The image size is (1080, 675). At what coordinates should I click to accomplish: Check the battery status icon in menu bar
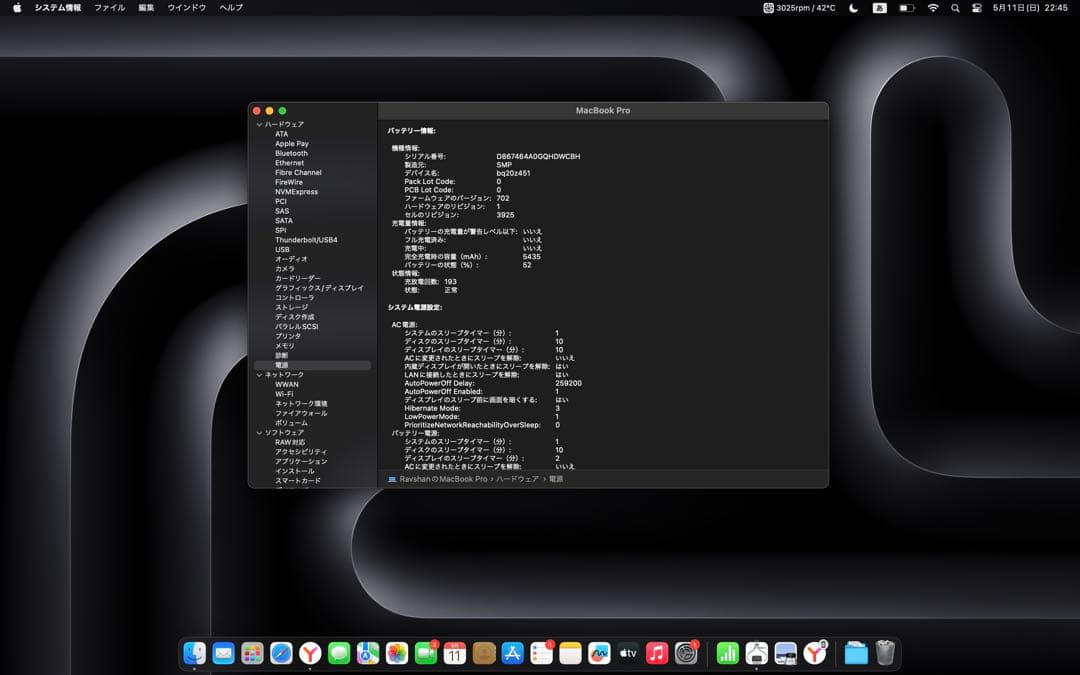click(x=906, y=7)
